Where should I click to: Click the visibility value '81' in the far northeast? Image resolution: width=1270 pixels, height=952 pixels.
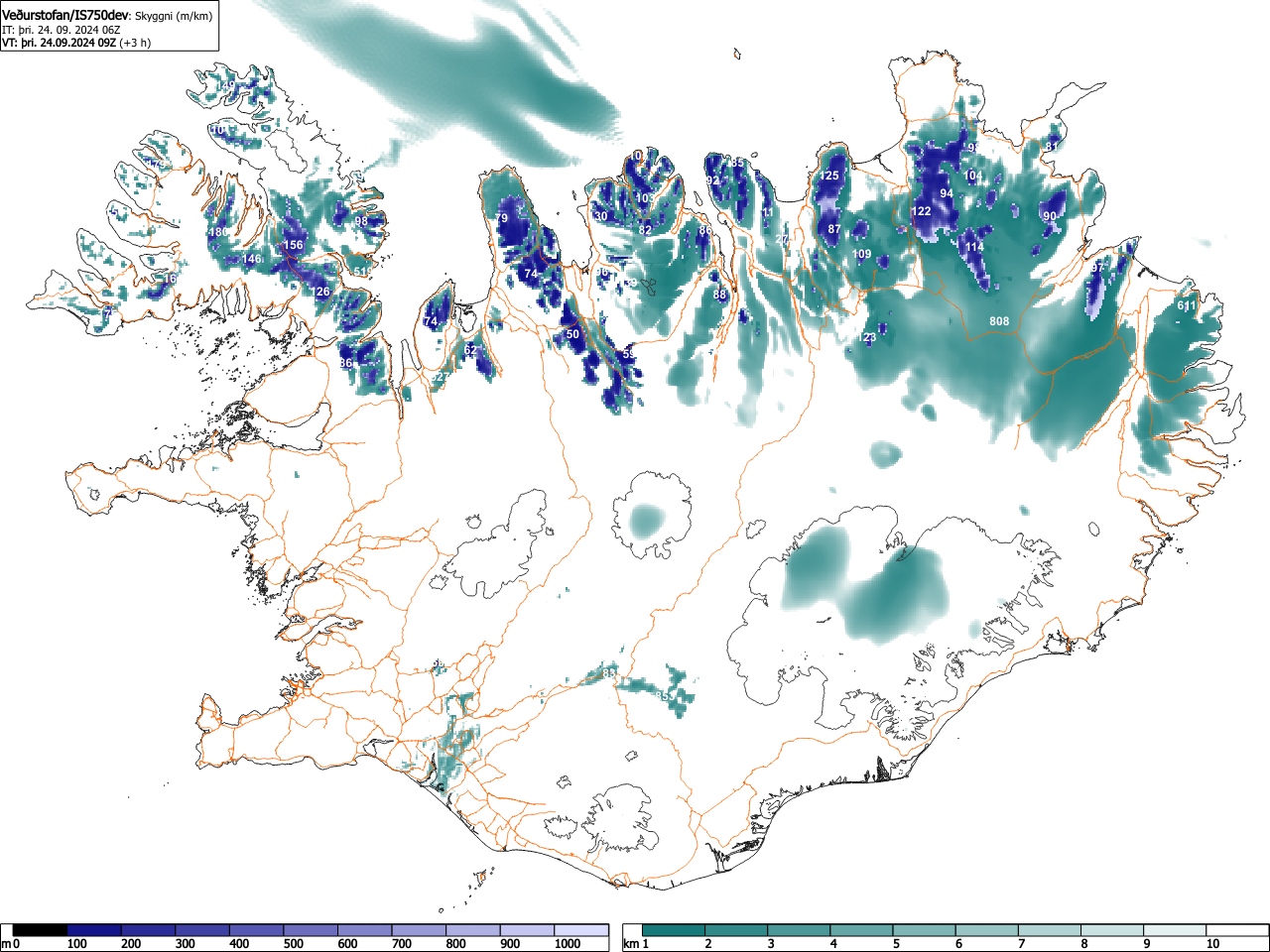1052,147
